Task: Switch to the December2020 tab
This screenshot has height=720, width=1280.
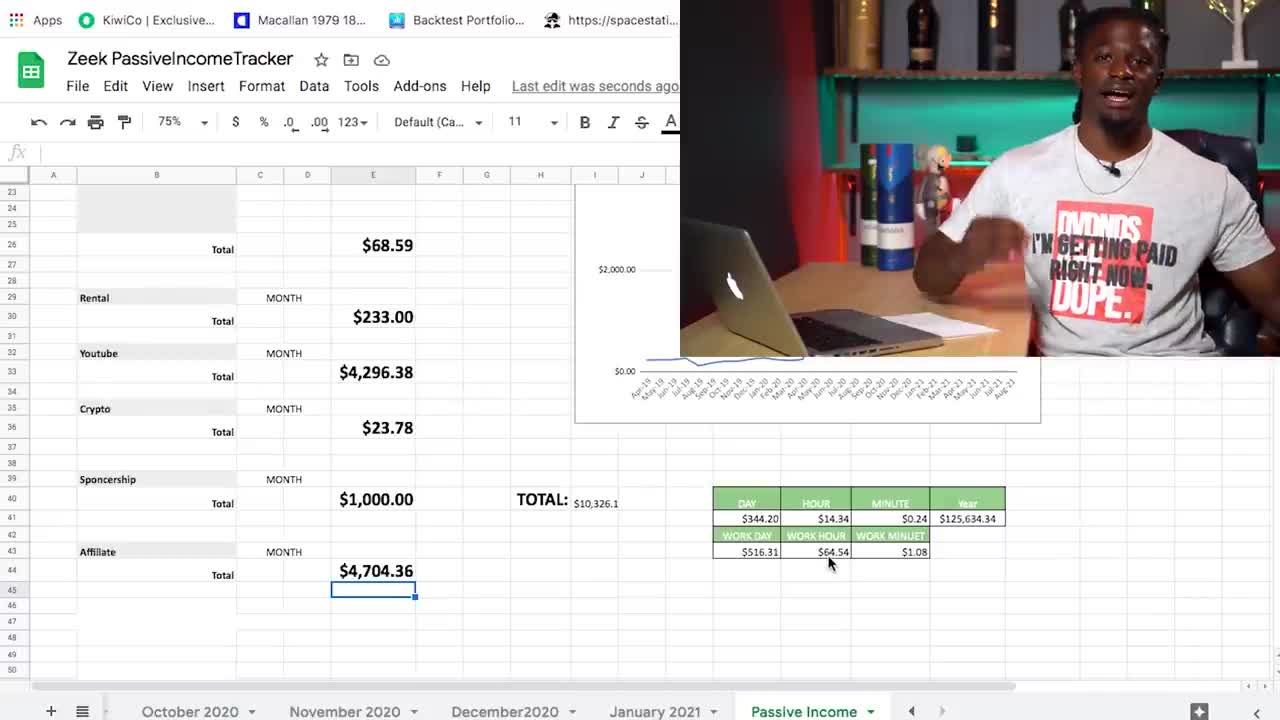Action: click(x=504, y=711)
